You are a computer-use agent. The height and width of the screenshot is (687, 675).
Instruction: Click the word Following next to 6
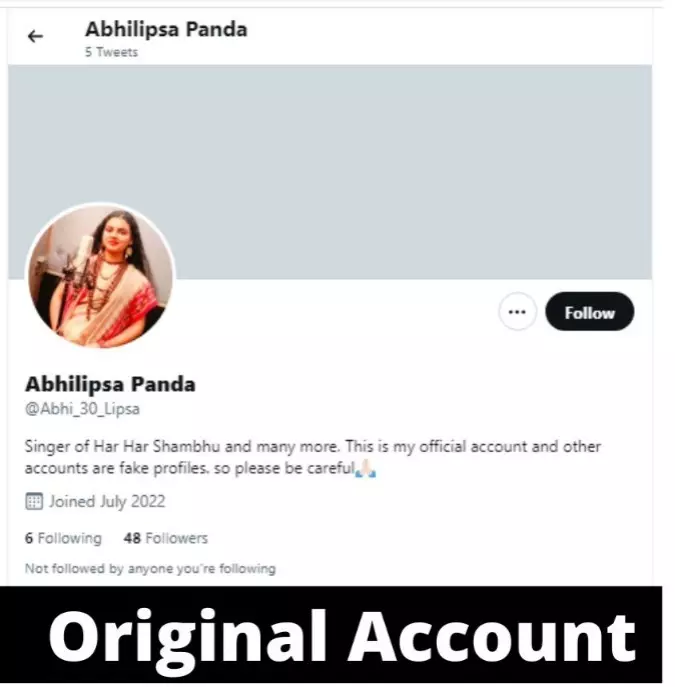[x=70, y=538]
